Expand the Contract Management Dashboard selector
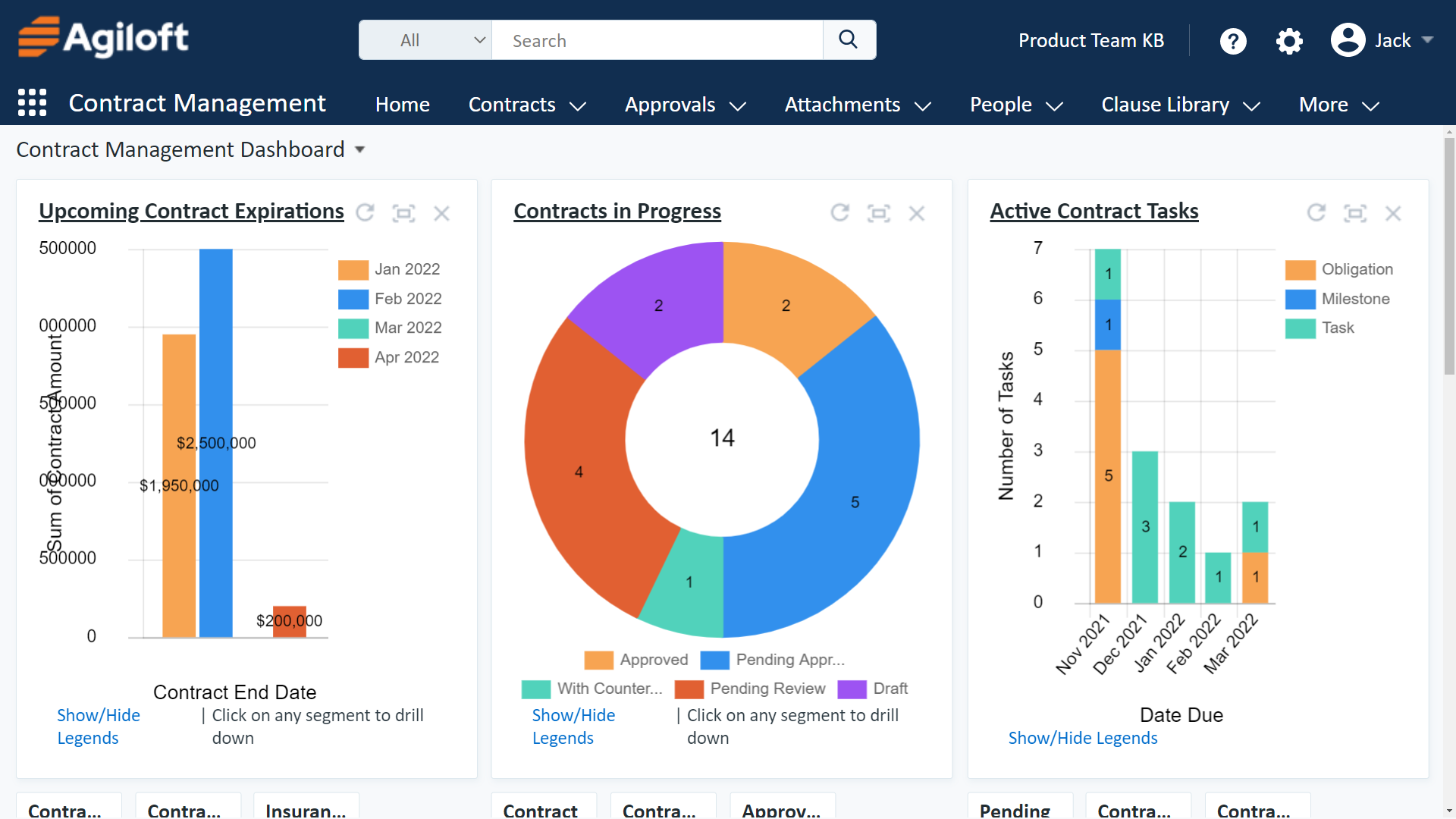This screenshot has height=819, width=1456. pos(360,150)
